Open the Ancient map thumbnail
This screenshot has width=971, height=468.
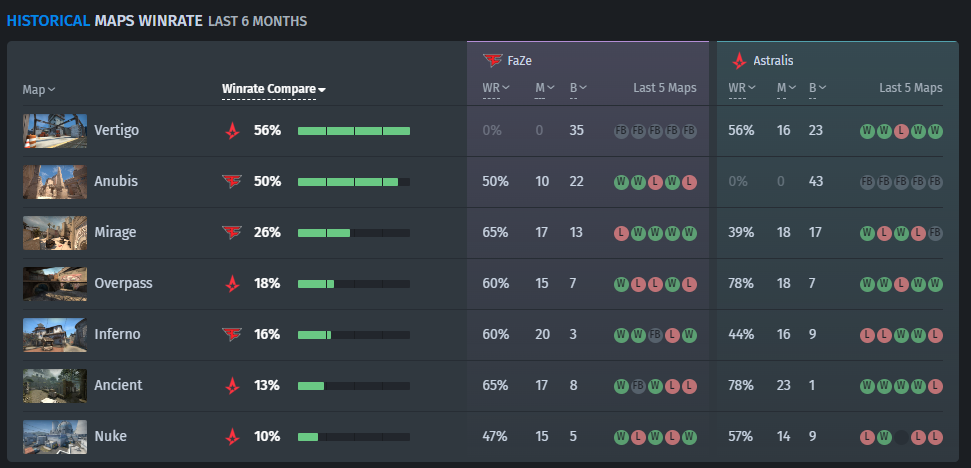tap(54, 386)
